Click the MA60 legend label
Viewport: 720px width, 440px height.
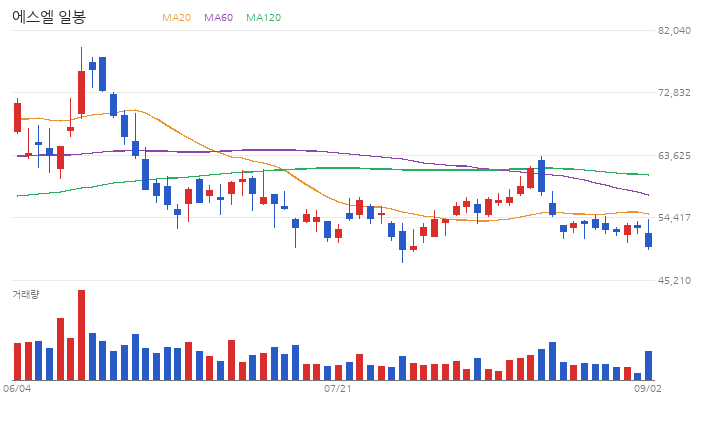(219, 17)
